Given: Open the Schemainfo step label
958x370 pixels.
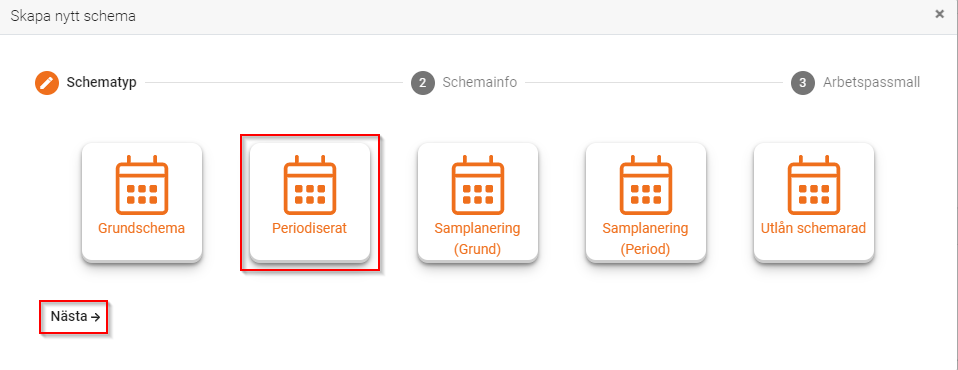Looking at the screenshot, I should click(480, 82).
